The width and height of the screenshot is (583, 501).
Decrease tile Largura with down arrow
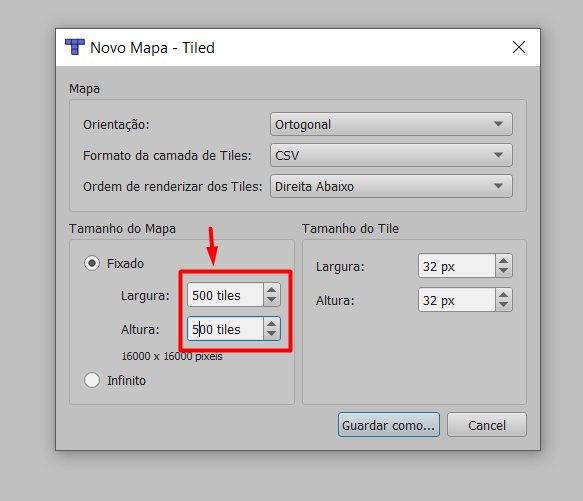[504, 271]
